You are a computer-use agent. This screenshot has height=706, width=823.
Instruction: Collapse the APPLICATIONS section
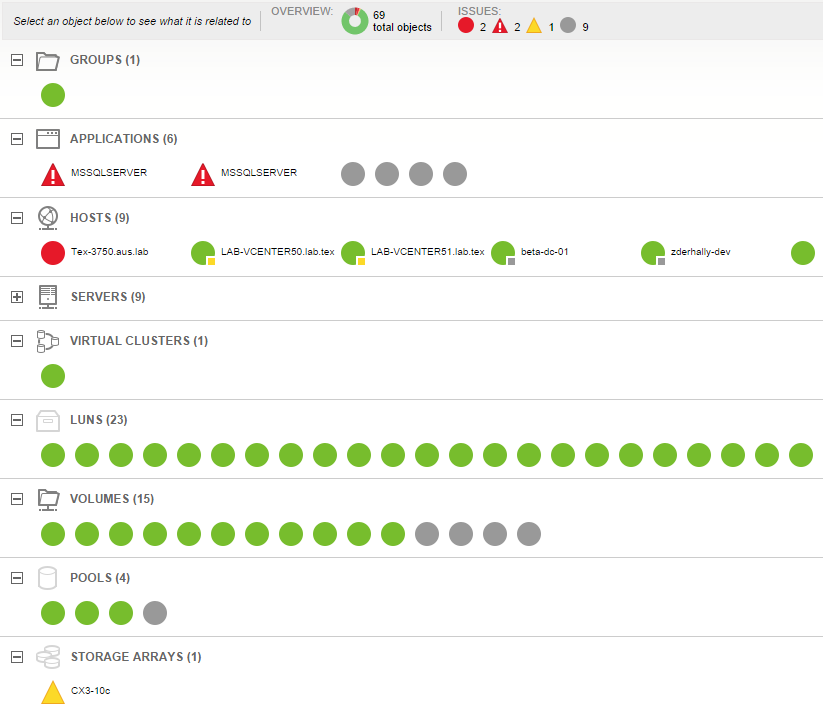coord(17,139)
